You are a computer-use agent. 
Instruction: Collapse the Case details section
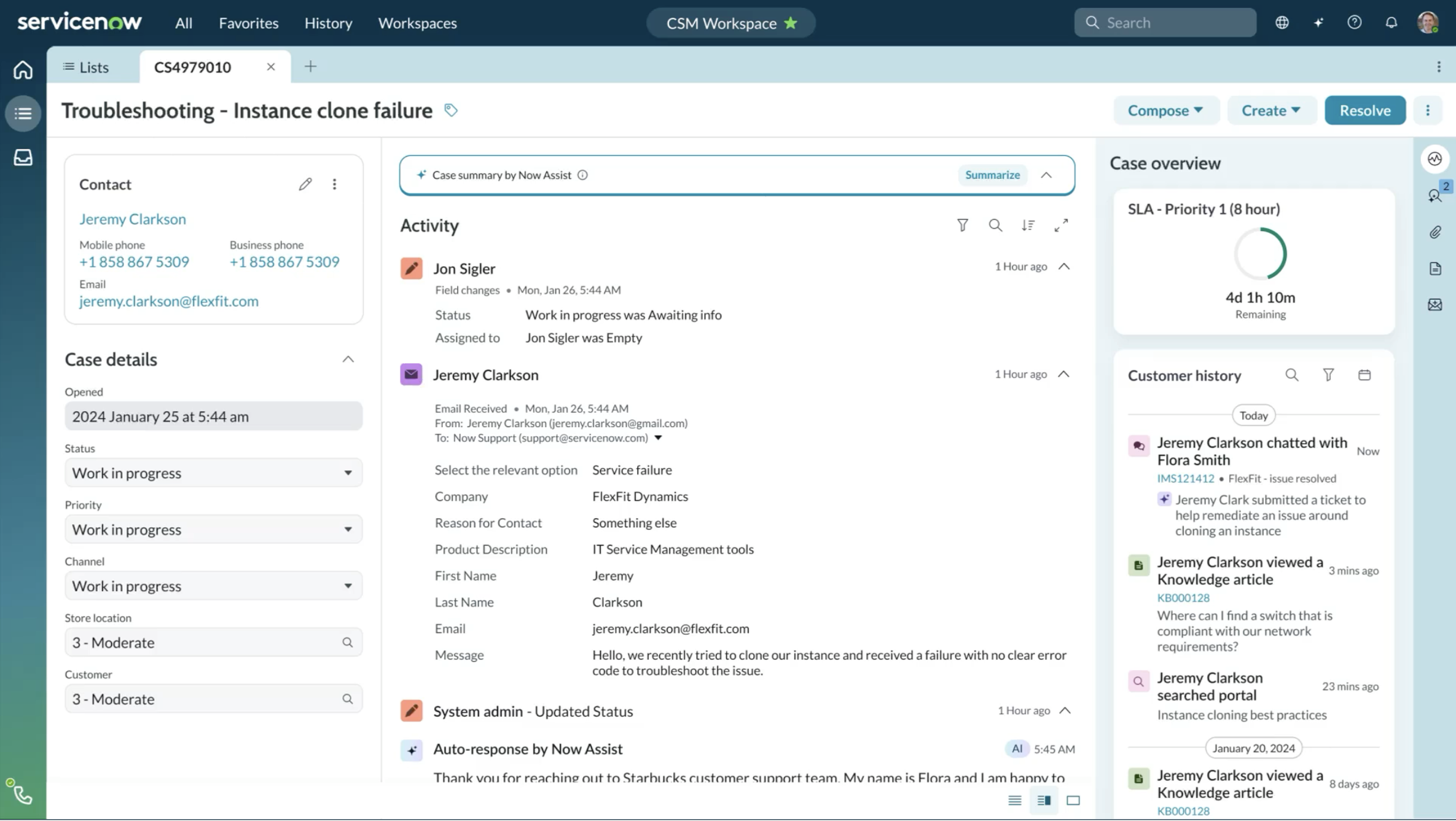(x=348, y=359)
